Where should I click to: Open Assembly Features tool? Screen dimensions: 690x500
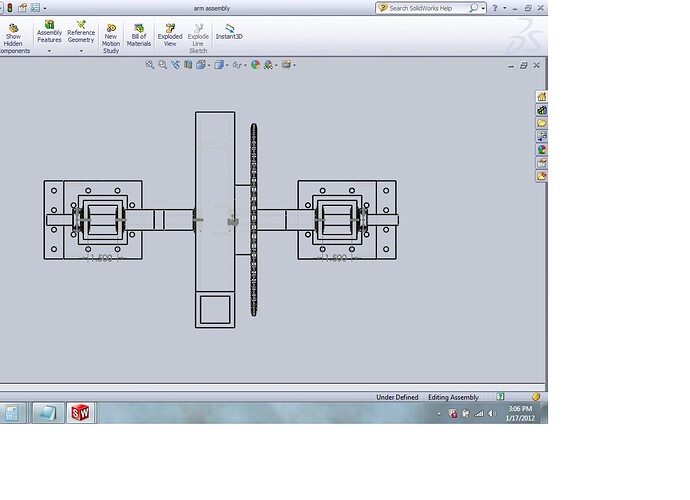pyautogui.click(x=49, y=32)
